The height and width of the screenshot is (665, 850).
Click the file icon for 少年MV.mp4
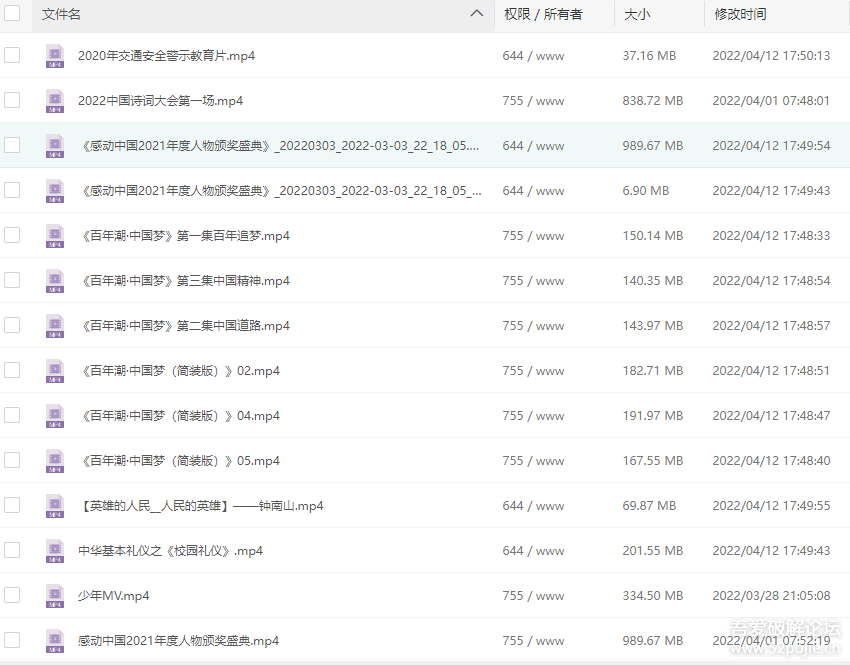point(54,595)
